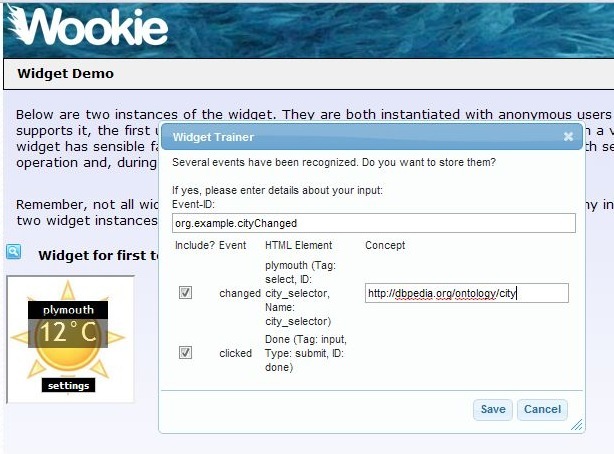Click the magnifier icon beside widget heading
Screen dimensions: 614x454
(13, 251)
